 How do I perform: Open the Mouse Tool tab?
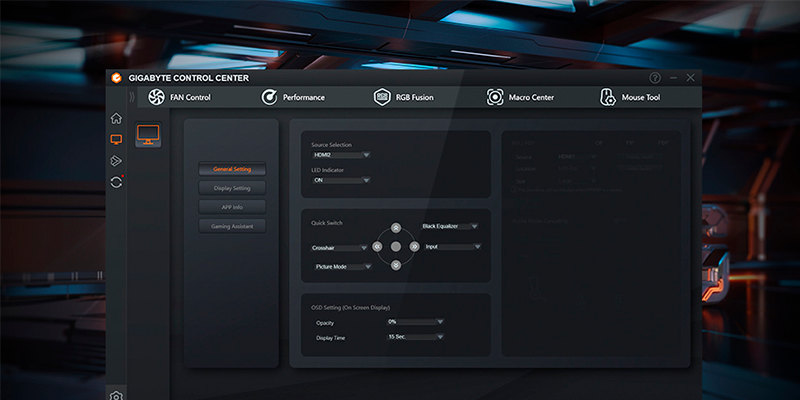coord(630,97)
